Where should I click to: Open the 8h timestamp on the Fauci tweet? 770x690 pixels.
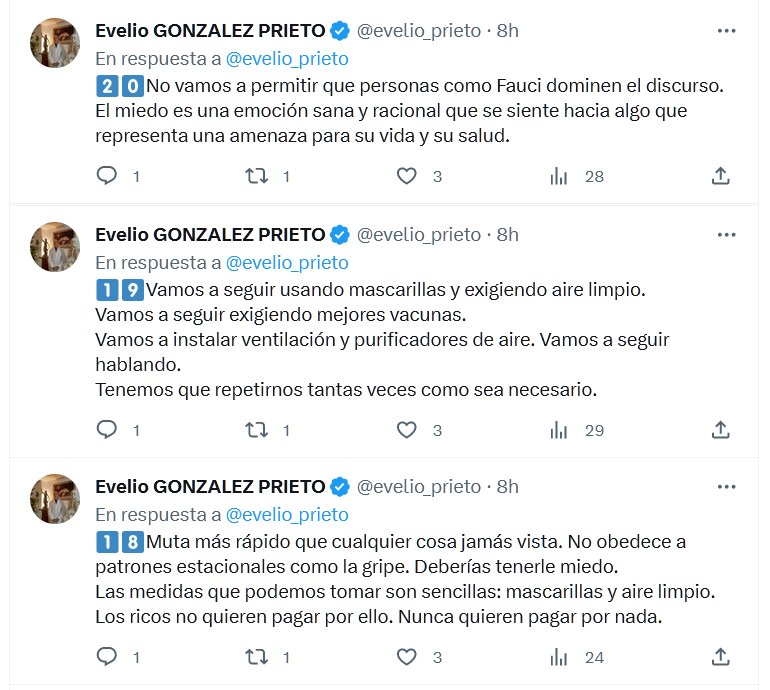508,31
